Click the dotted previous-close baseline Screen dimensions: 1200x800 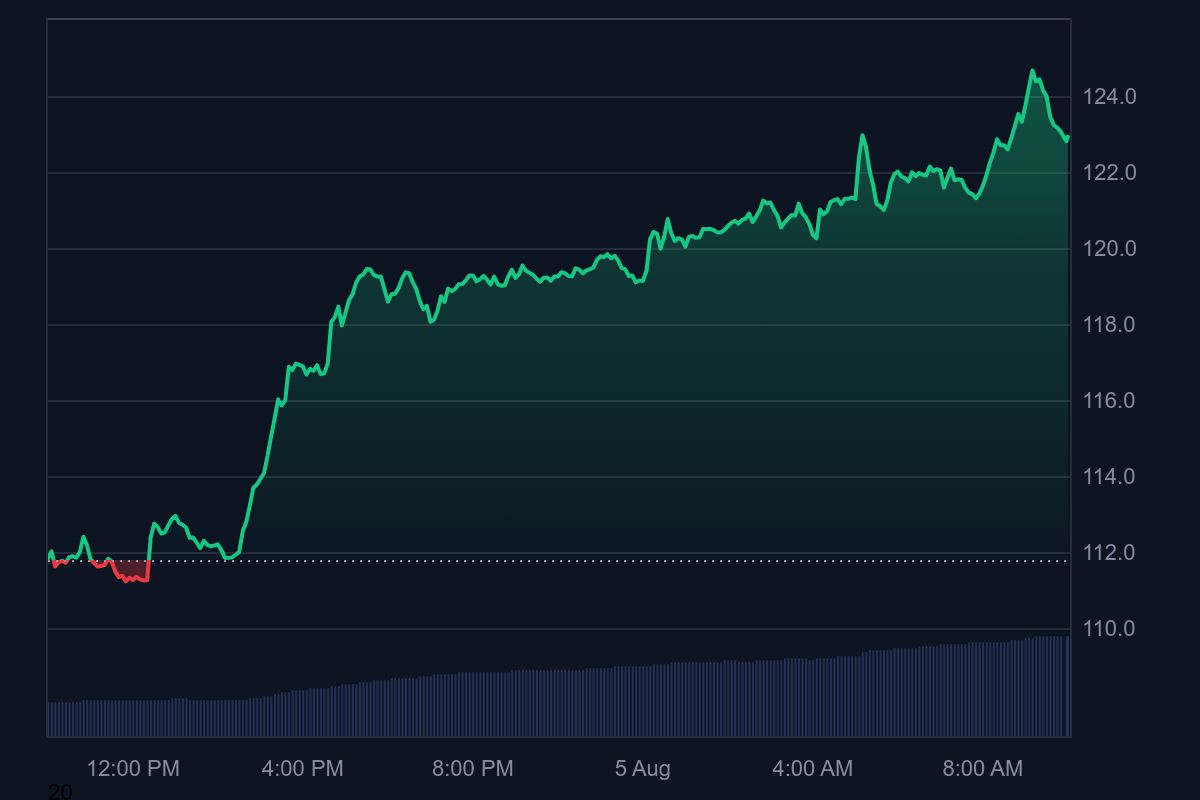(600, 560)
